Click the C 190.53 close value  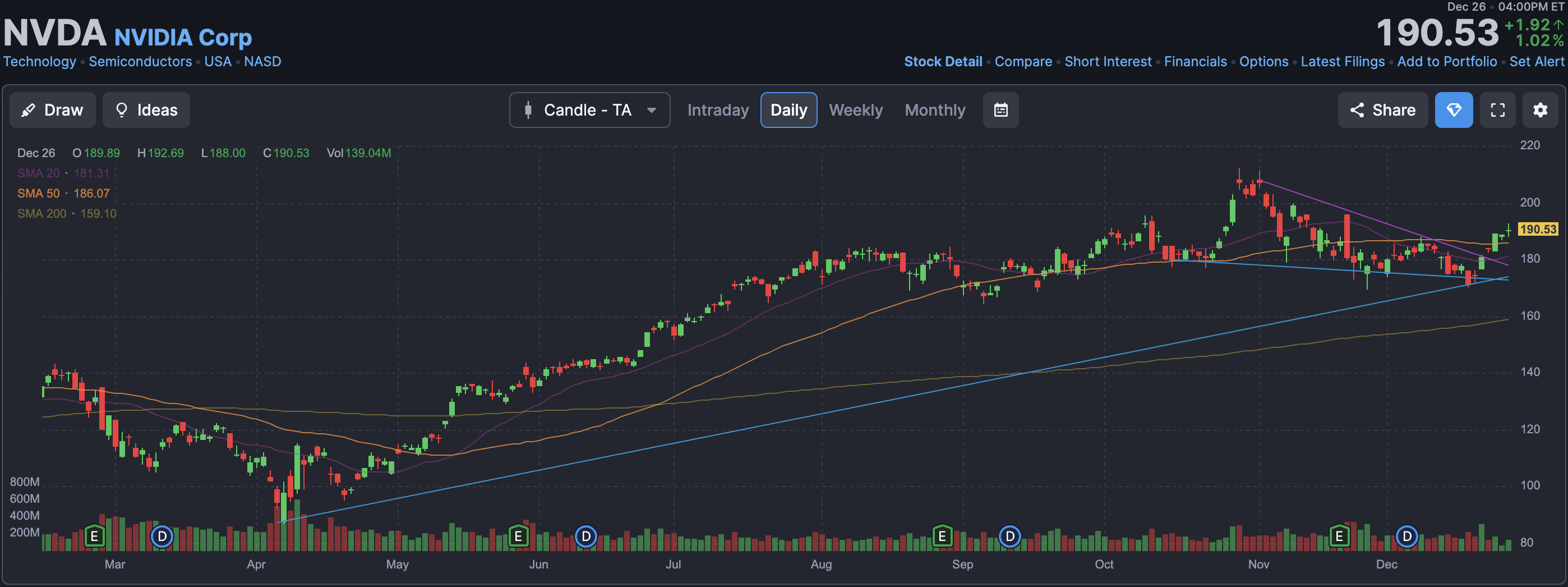coord(286,153)
